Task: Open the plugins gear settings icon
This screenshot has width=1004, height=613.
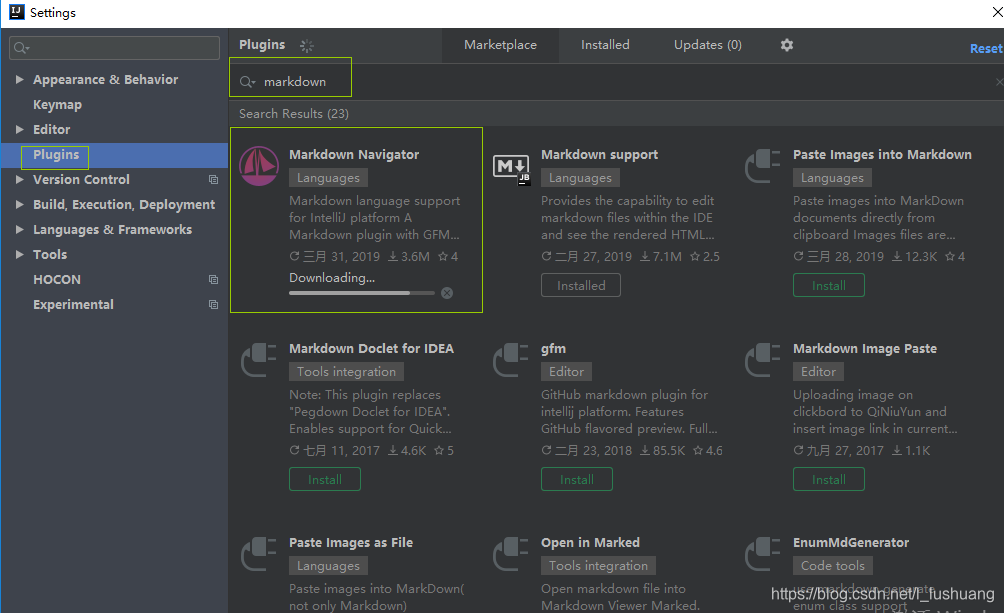Action: pyautogui.click(x=787, y=45)
